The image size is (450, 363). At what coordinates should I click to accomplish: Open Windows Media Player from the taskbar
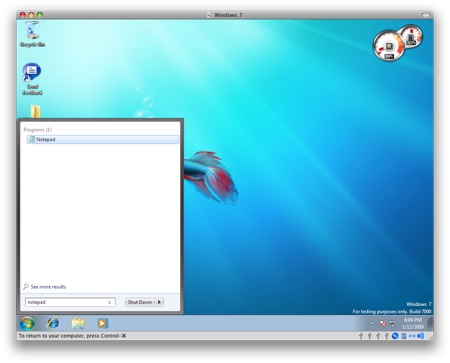(x=102, y=323)
